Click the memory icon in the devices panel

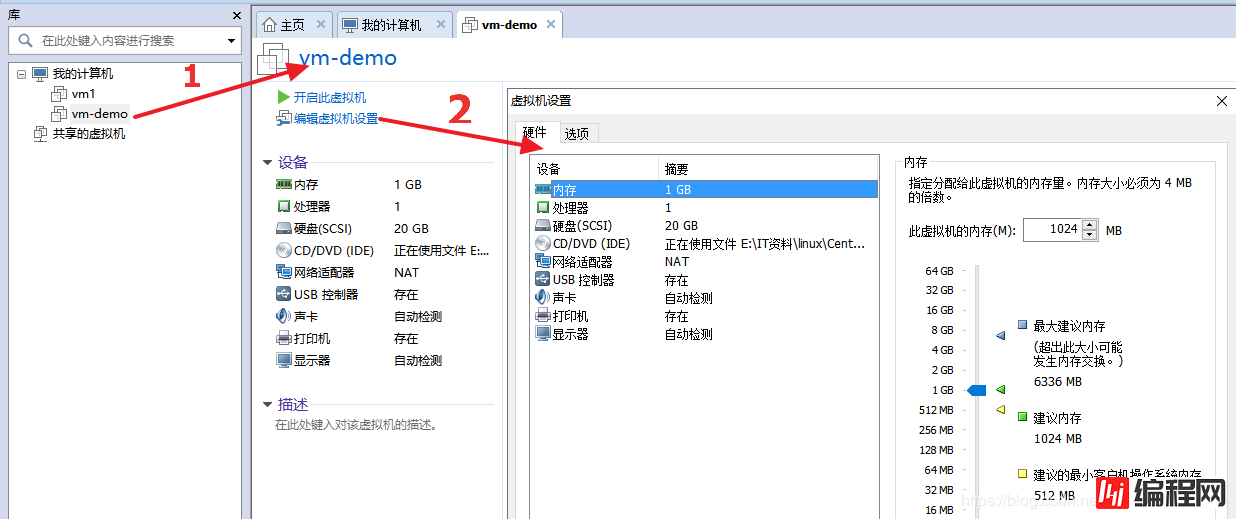[283, 185]
